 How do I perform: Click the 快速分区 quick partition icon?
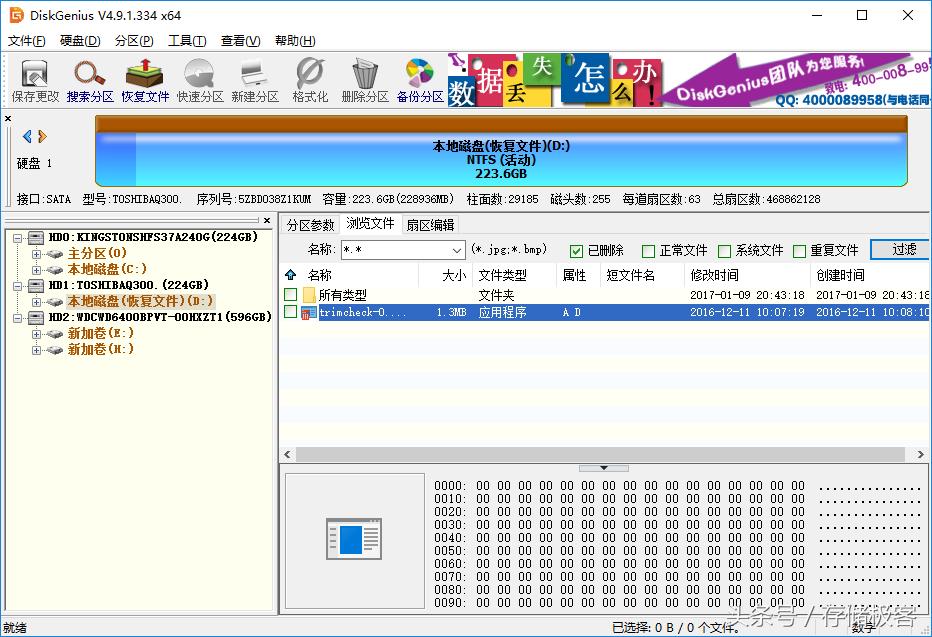200,79
